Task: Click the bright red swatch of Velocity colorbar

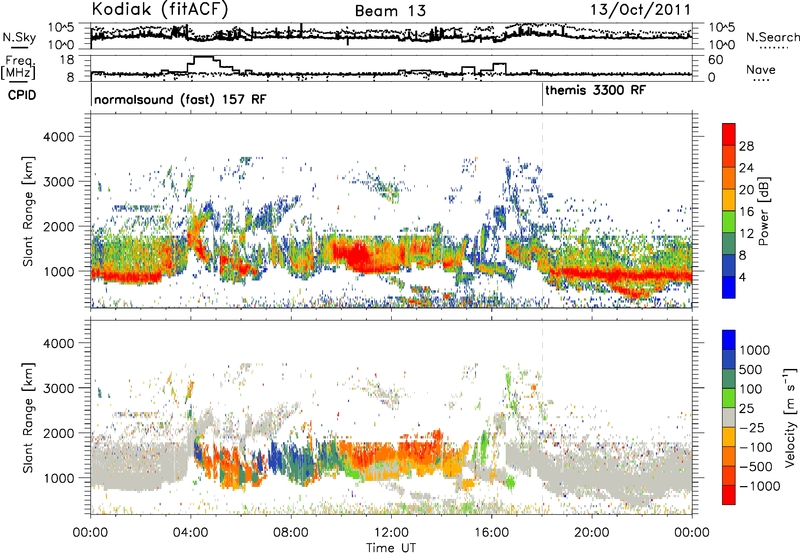Action: (x=729, y=495)
